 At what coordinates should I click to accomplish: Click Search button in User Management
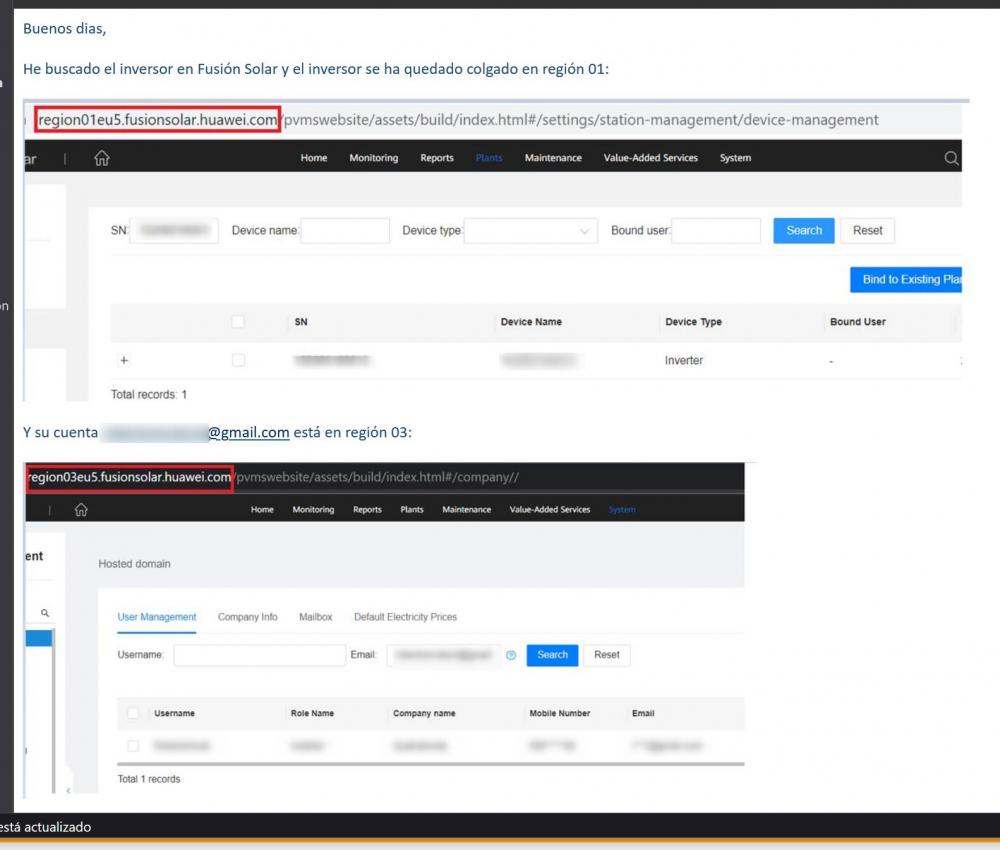pyautogui.click(x=552, y=655)
